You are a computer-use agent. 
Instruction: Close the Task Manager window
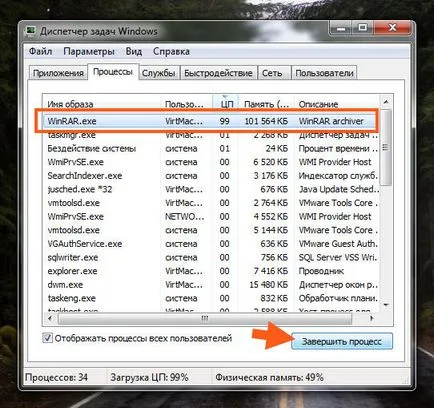(392, 28)
